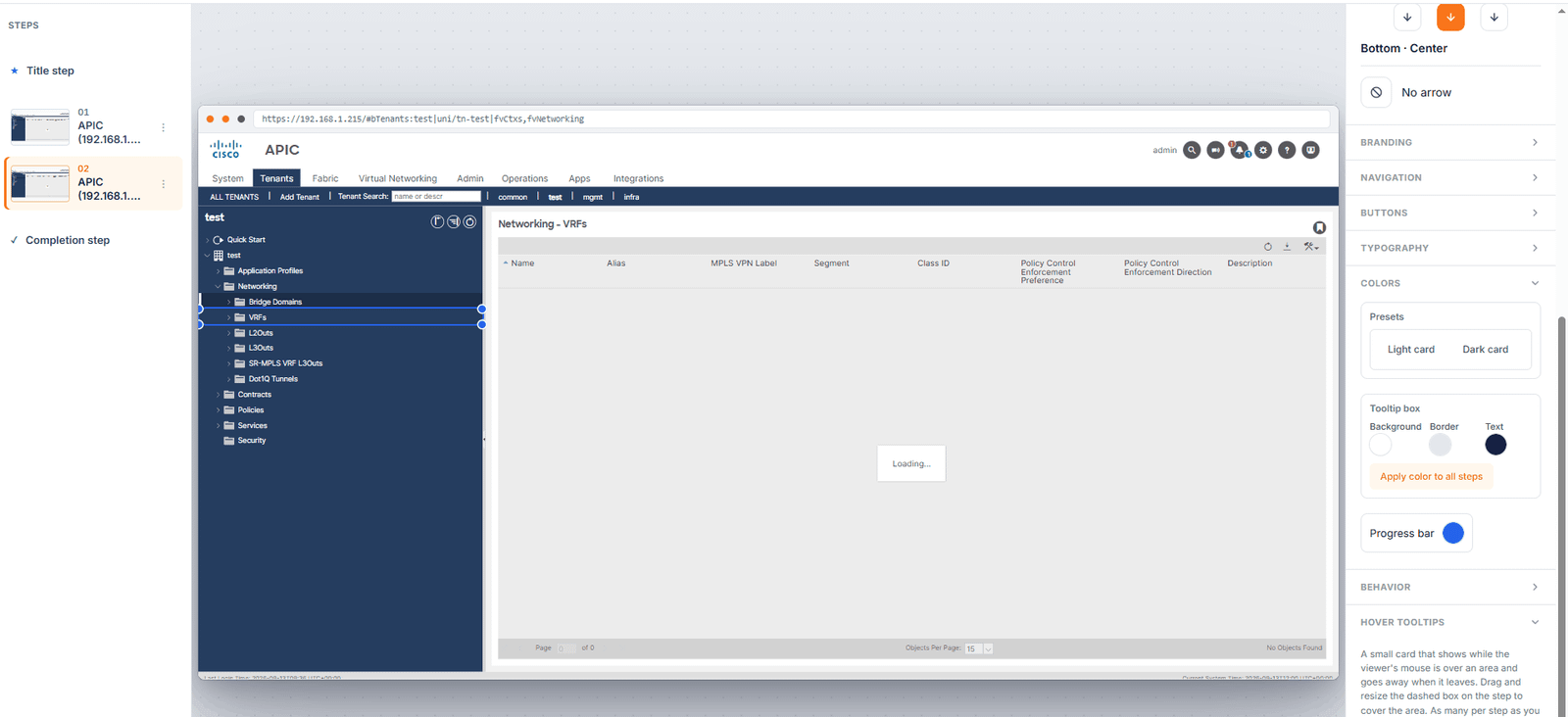Click the first round icon in test tenant pane header
The width and height of the screenshot is (1568, 717).
click(x=438, y=221)
